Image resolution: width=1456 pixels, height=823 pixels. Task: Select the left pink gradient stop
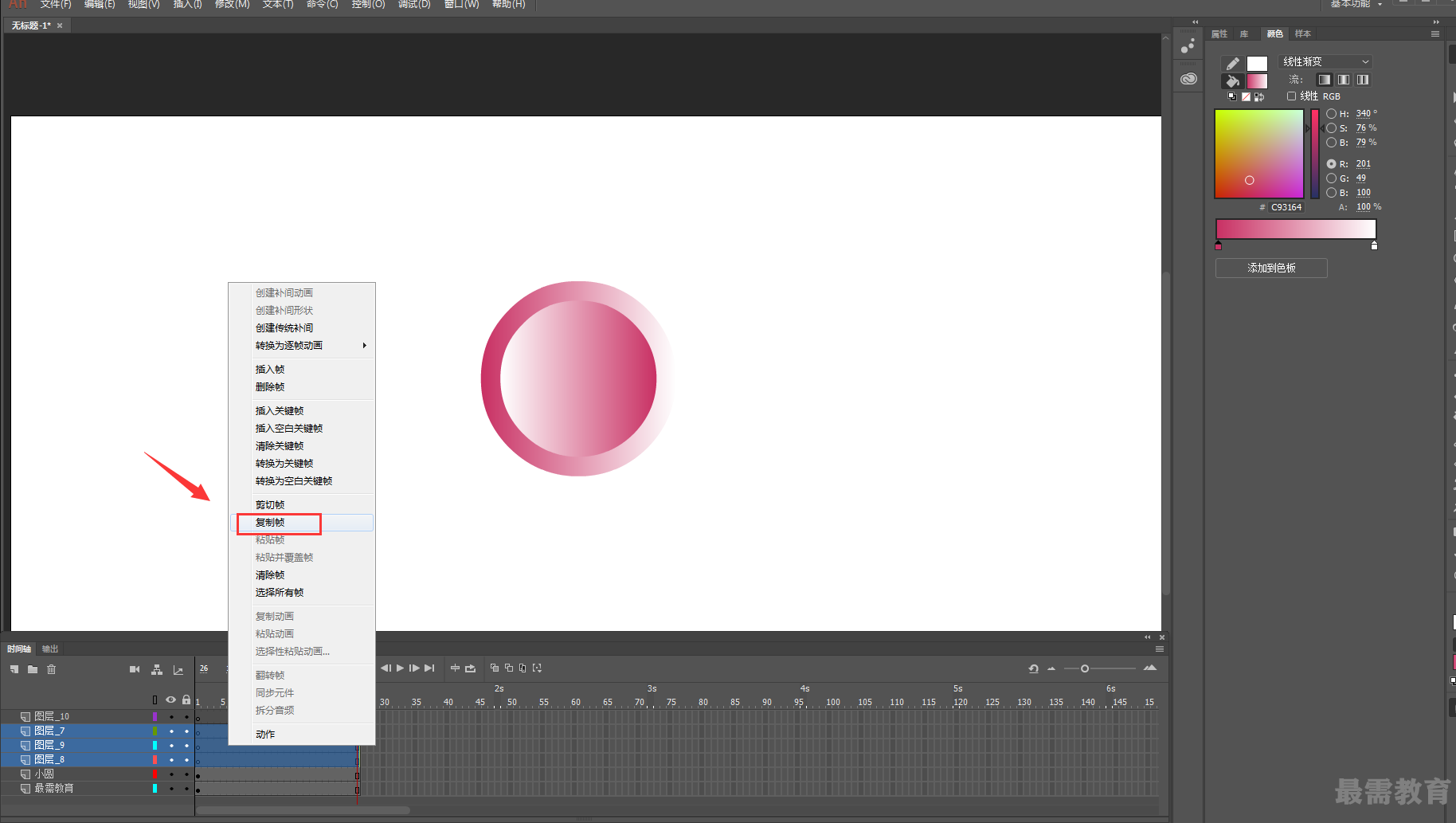point(1218,246)
